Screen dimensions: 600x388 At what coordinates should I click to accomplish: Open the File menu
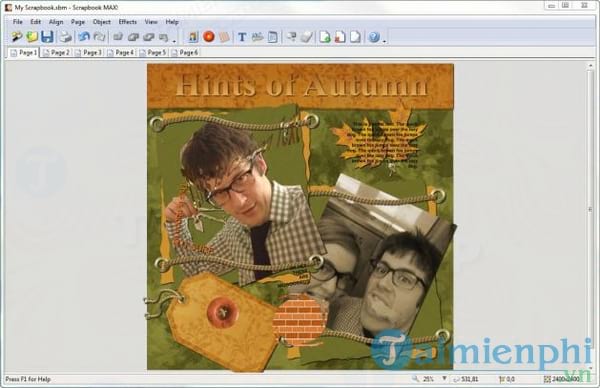(x=18, y=22)
